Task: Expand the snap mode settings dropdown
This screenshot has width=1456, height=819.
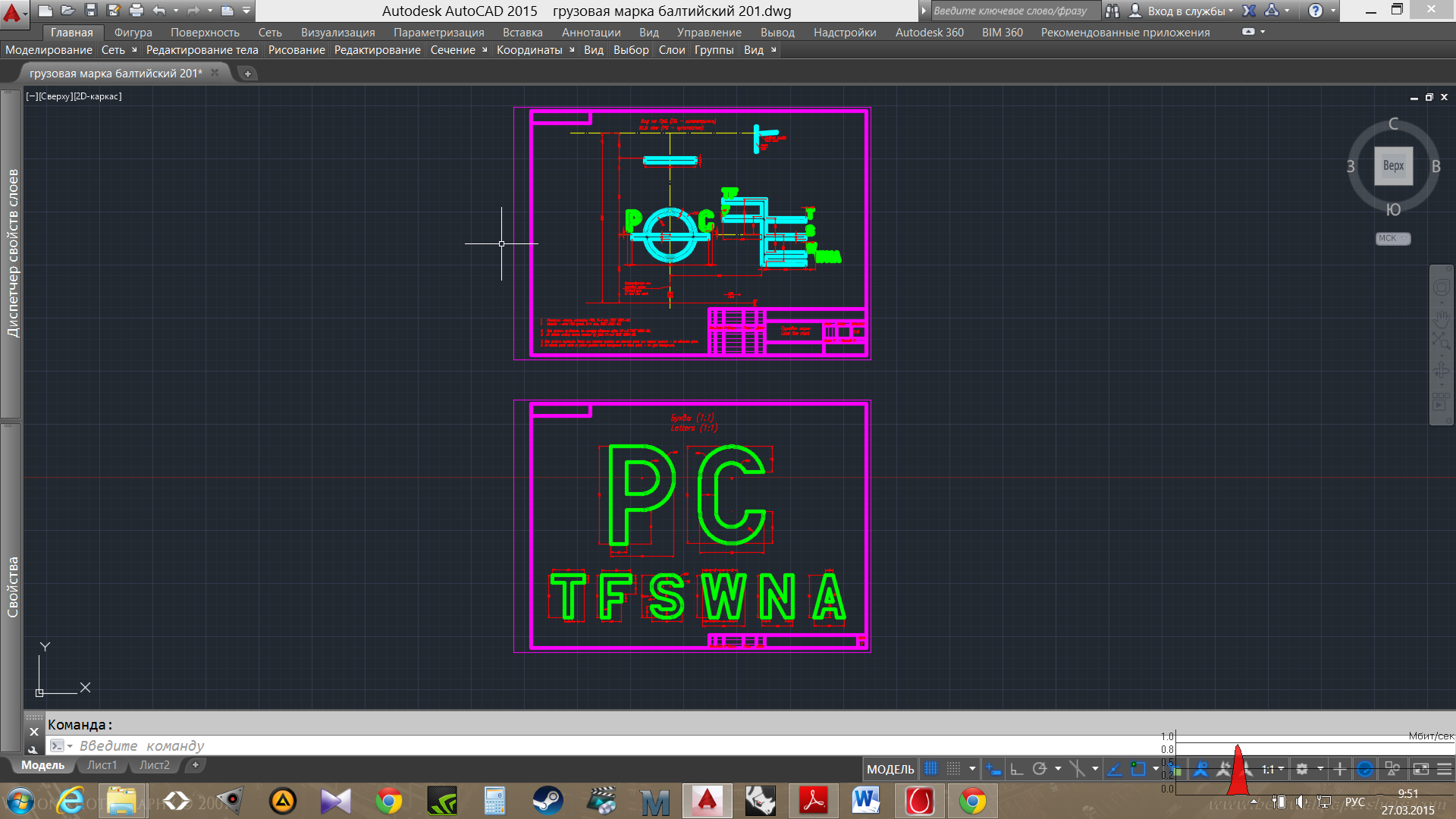Action: click(972, 769)
